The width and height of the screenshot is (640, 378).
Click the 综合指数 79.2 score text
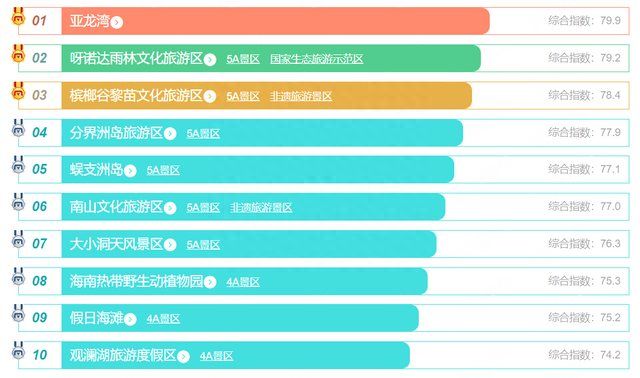coord(584,58)
